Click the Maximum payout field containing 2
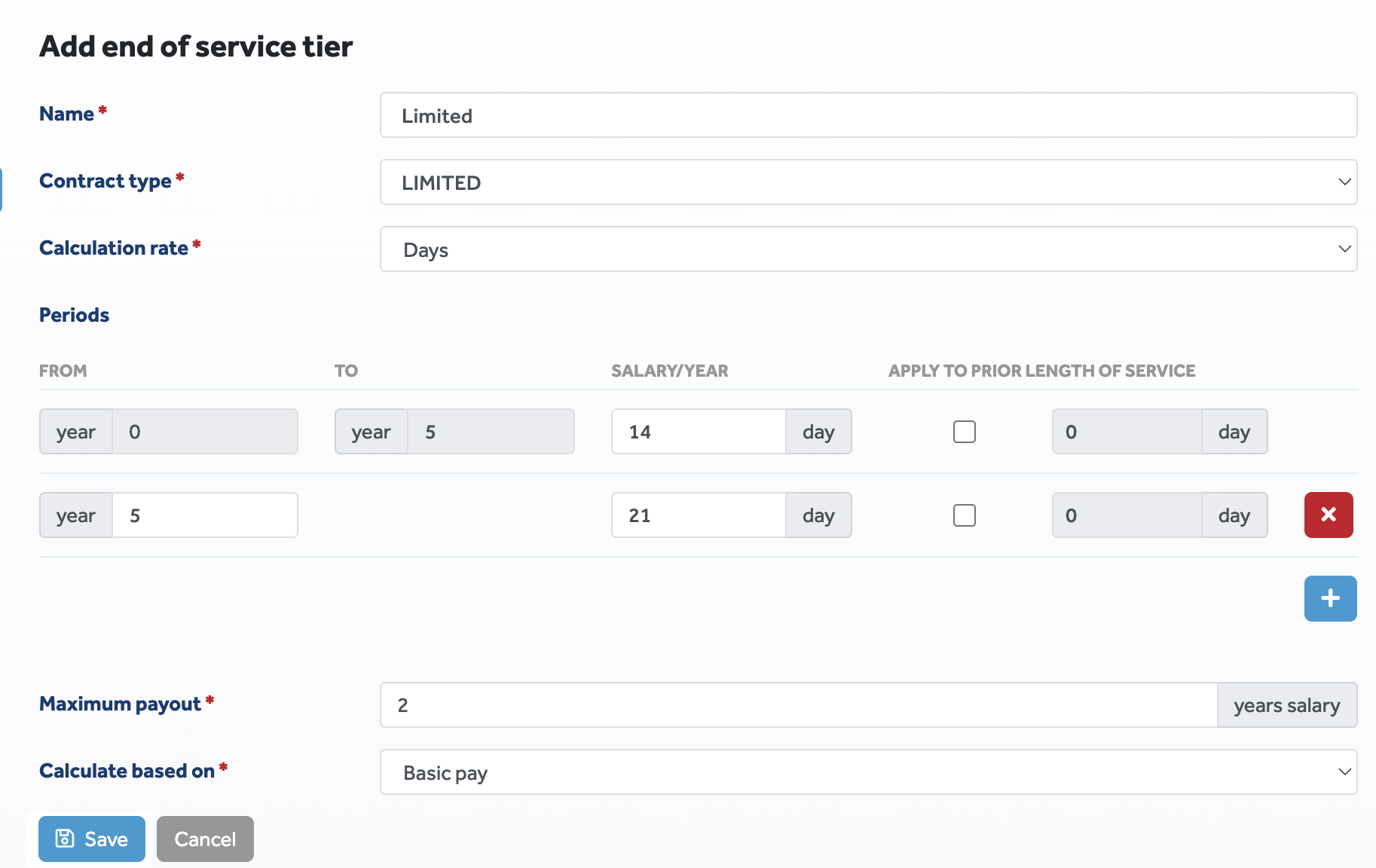Viewport: 1376px width, 868px height. pyautogui.click(x=799, y=705)
